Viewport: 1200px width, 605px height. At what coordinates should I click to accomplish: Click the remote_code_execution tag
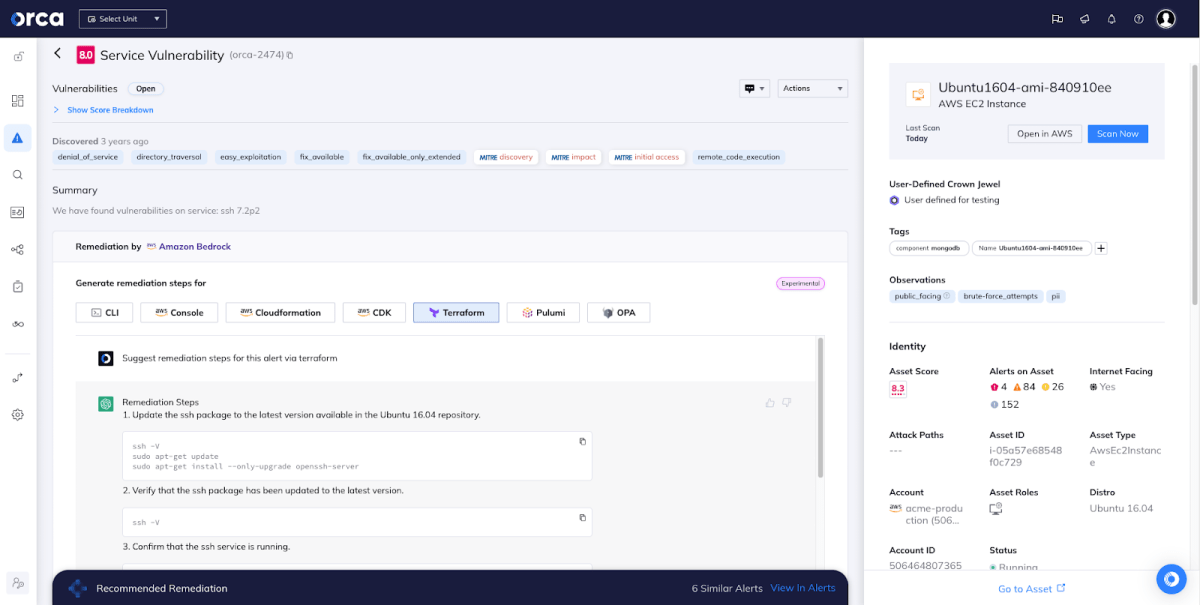pyautogui.click(x=739, y=157)
